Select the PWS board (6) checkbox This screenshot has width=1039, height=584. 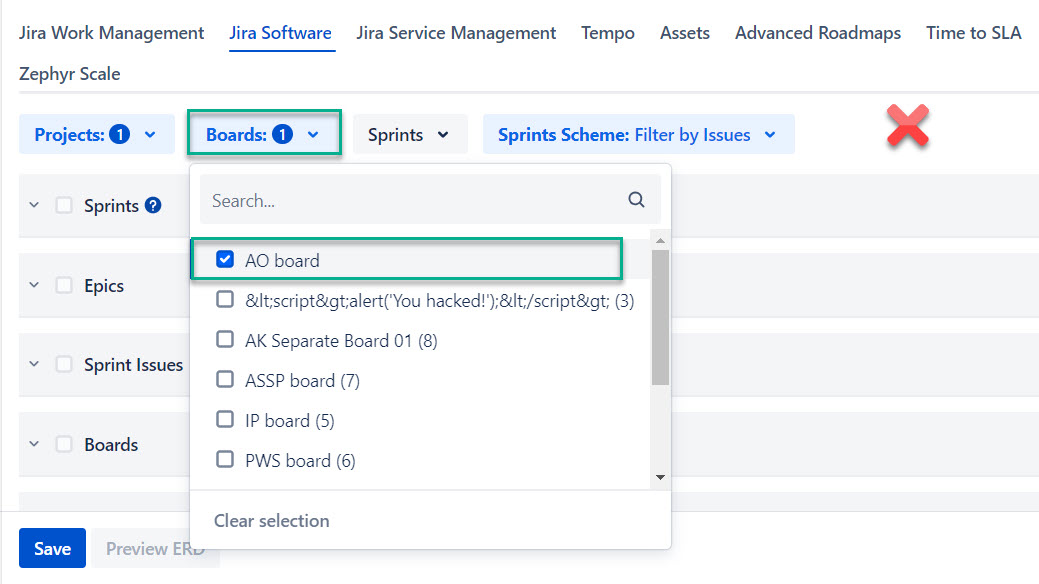point(225,460)
